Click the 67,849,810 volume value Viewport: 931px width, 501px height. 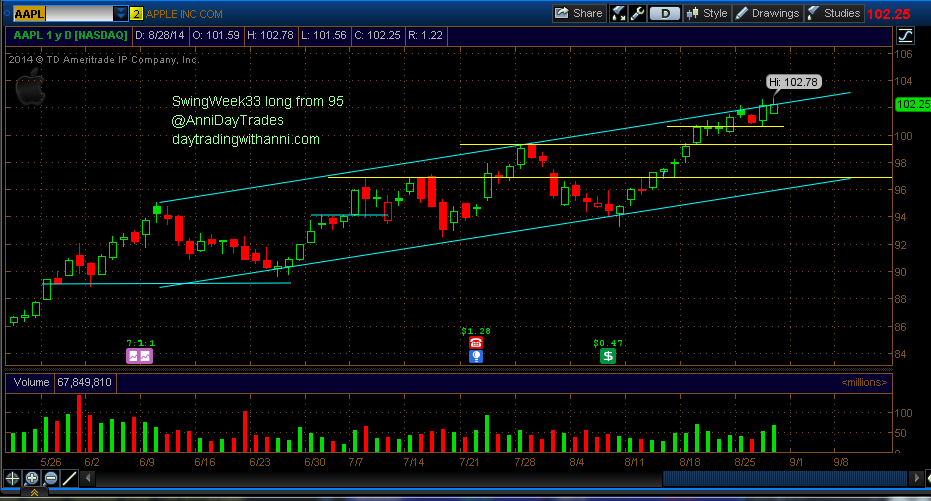84,382
